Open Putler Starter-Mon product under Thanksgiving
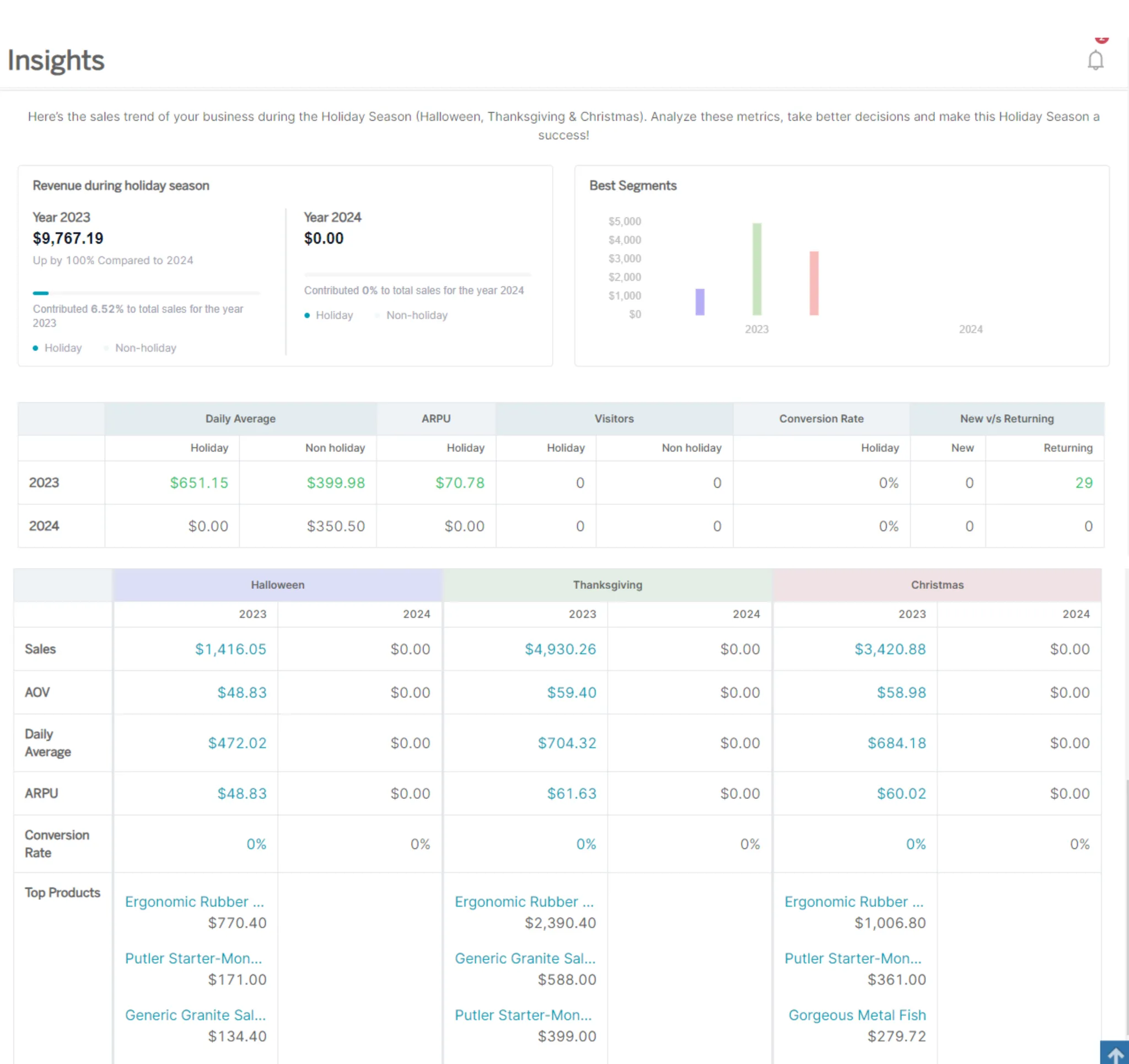 point(523,1015)
